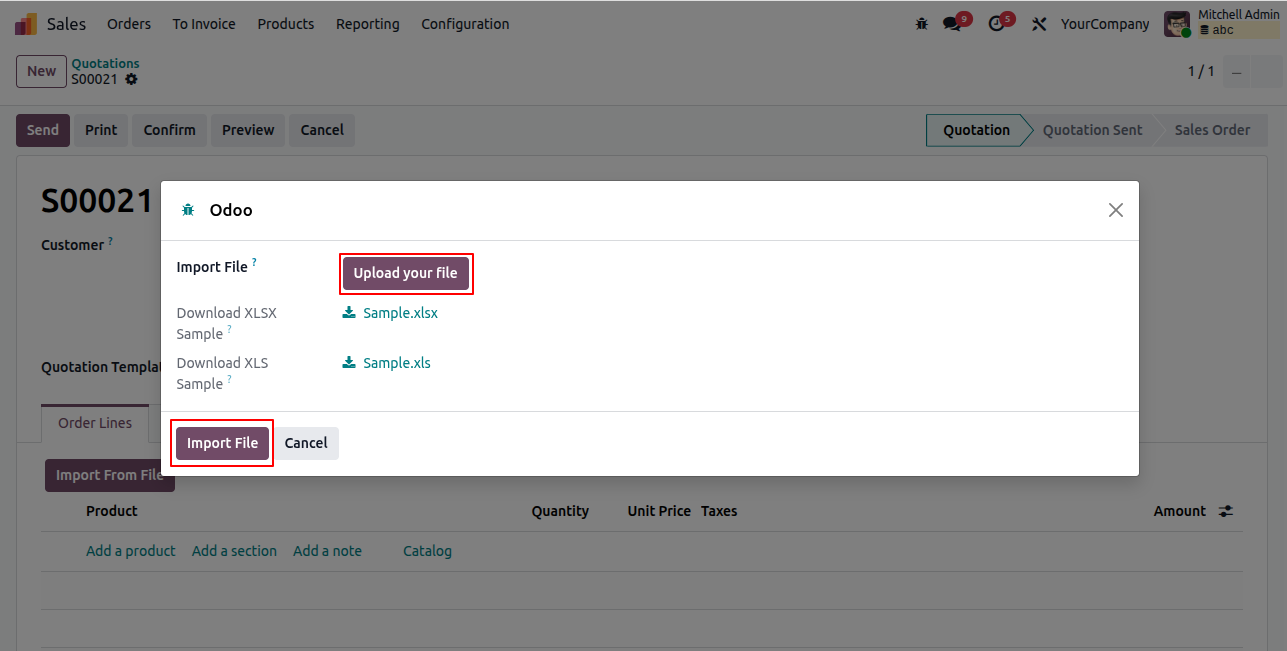The height and width of the screenshot is (651, 1287).
Task: Open the YourCompany company switcher
Action: click(x=1105, y=24)
